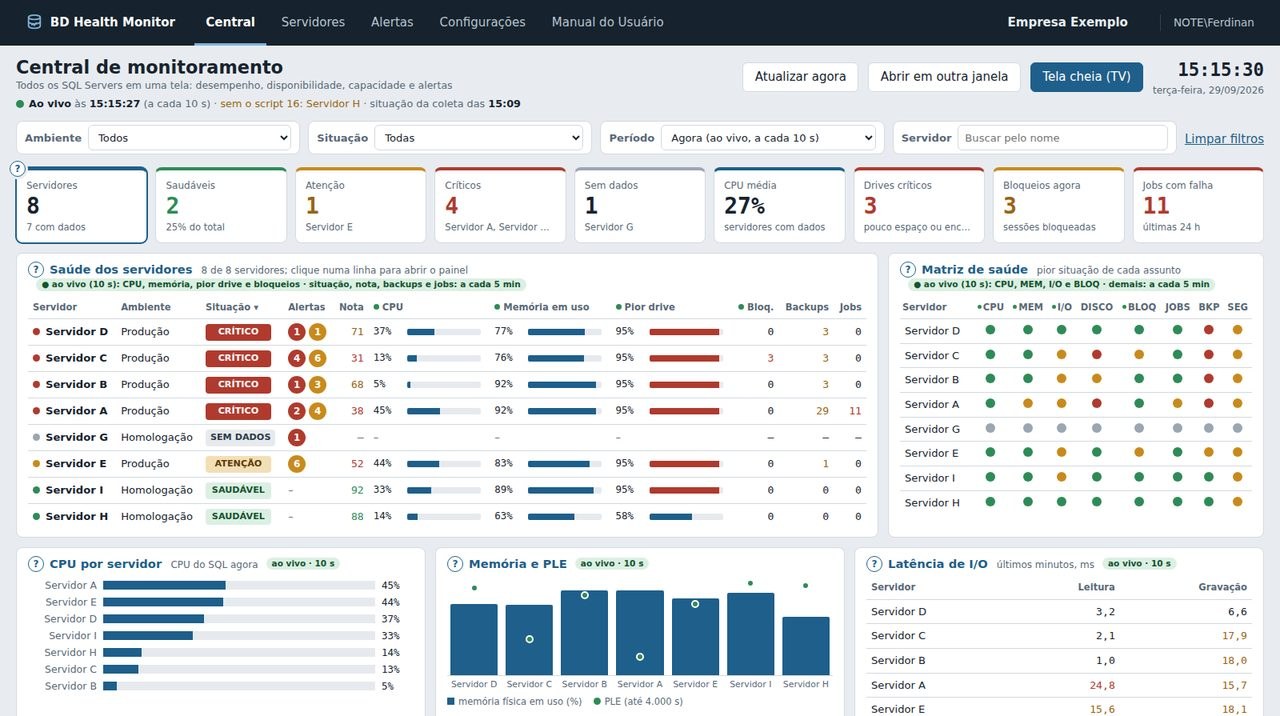Click the Bloqueios agora summary card
Image resolution: width=1280 pixels, height=716 pixels.
coord(1058,205)
